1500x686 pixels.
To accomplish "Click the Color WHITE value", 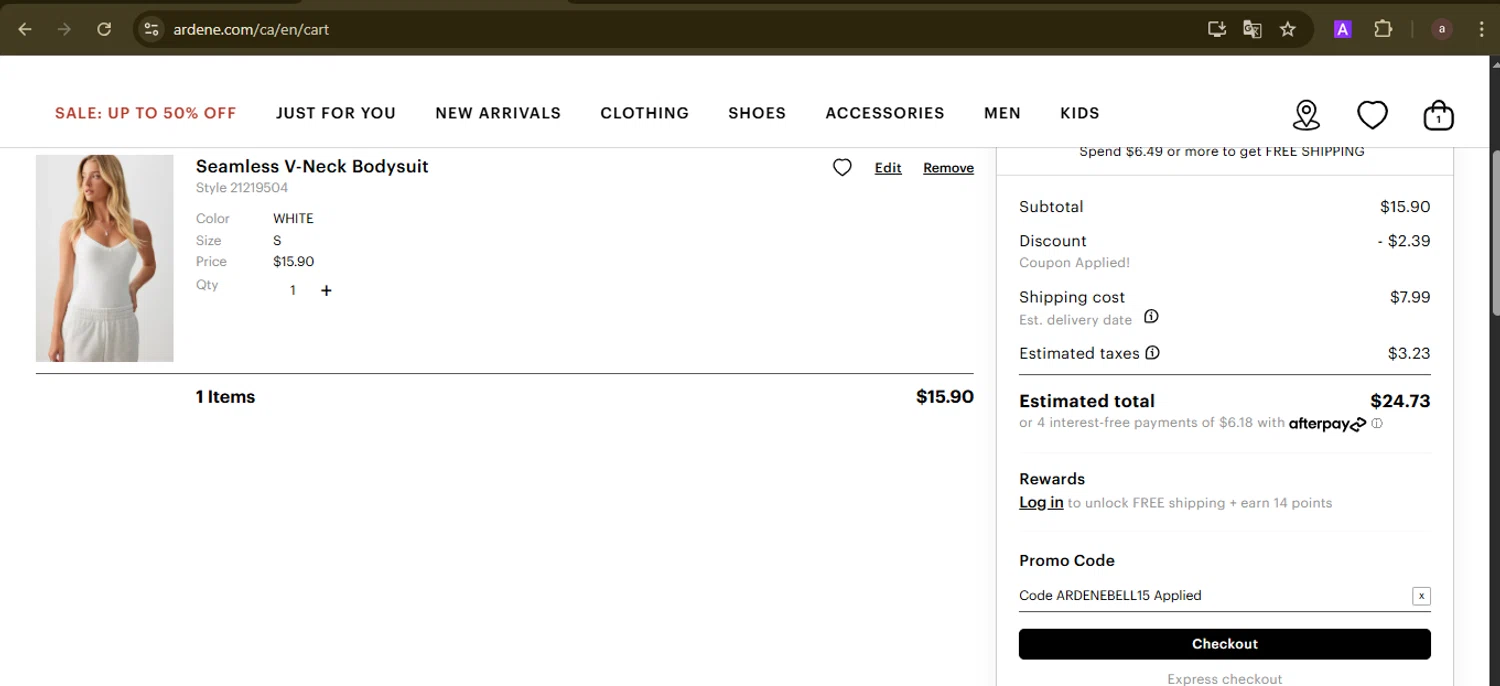I will [x=293, y=218].
